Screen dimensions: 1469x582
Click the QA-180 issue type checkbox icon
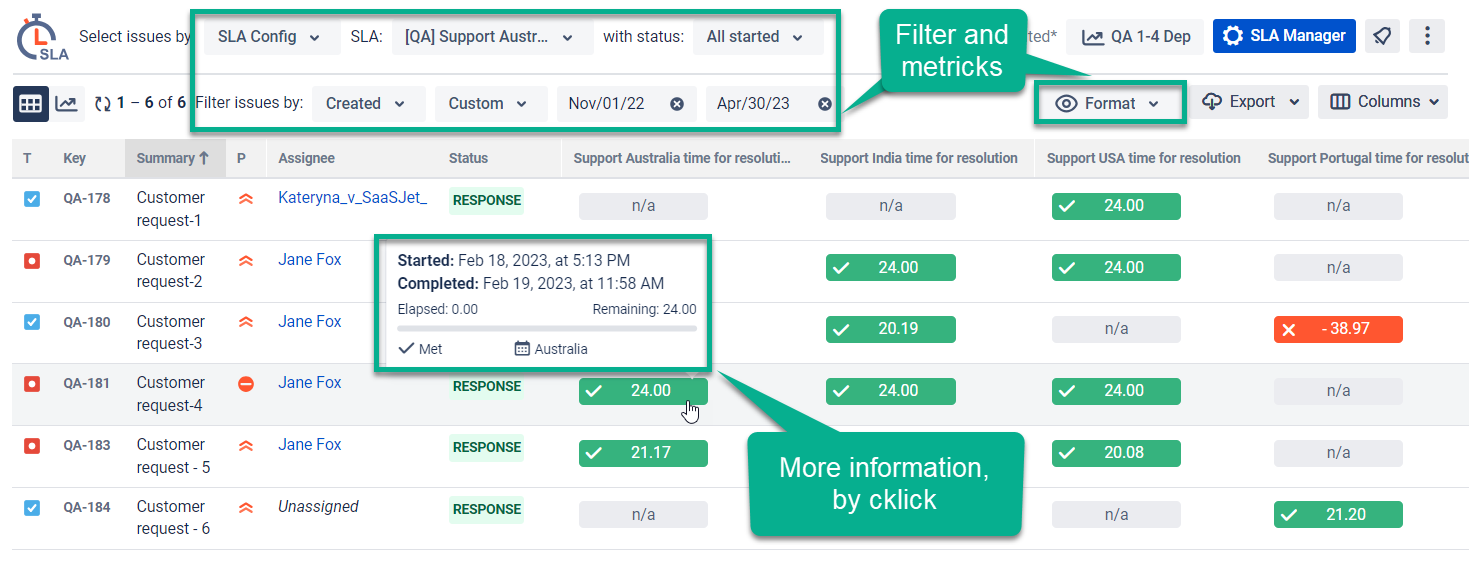(31, 322)
